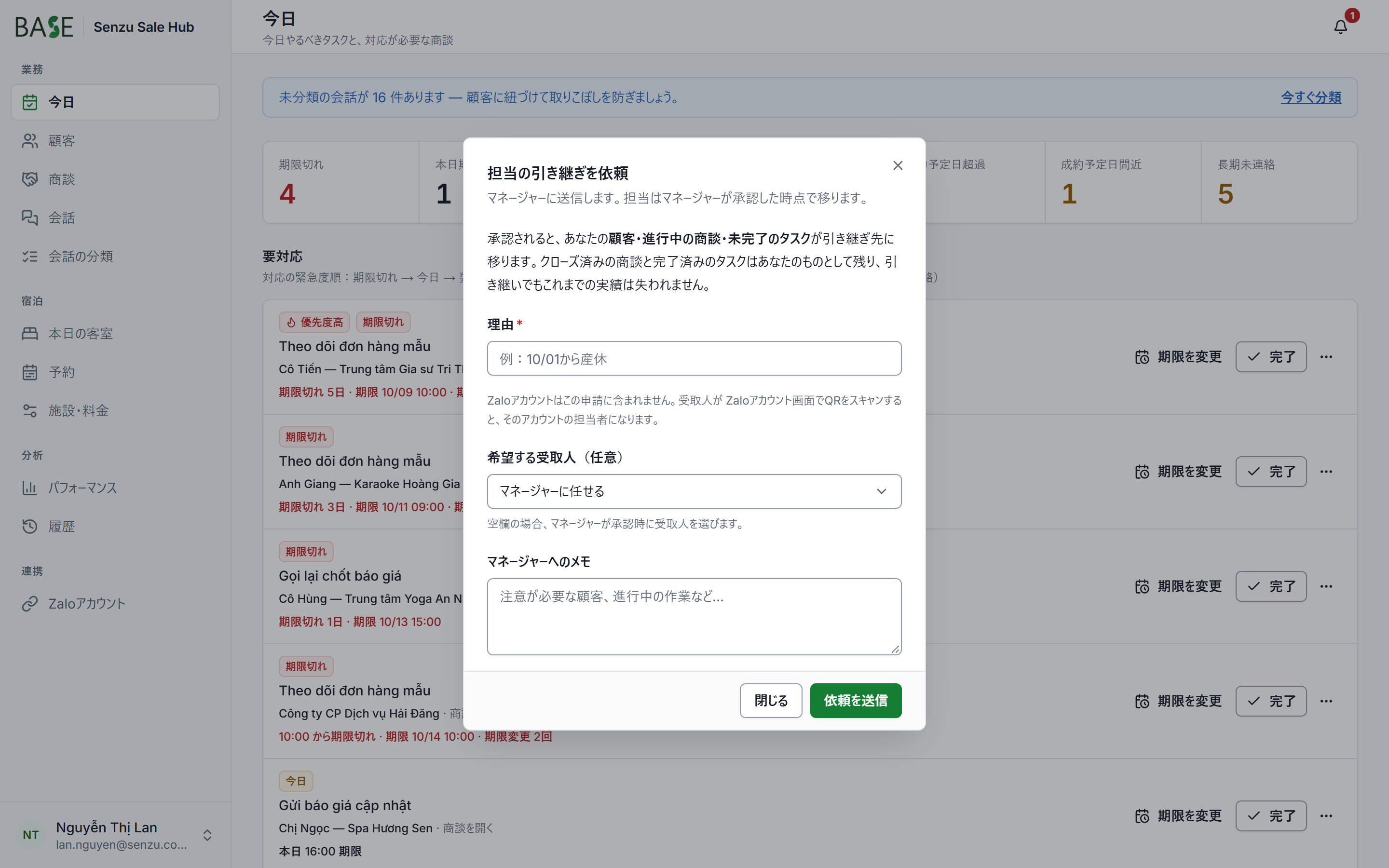The height and width of the screenshot is (868, 1389).
Task: Click the BASE logo
Action: (x=44, y=27)
